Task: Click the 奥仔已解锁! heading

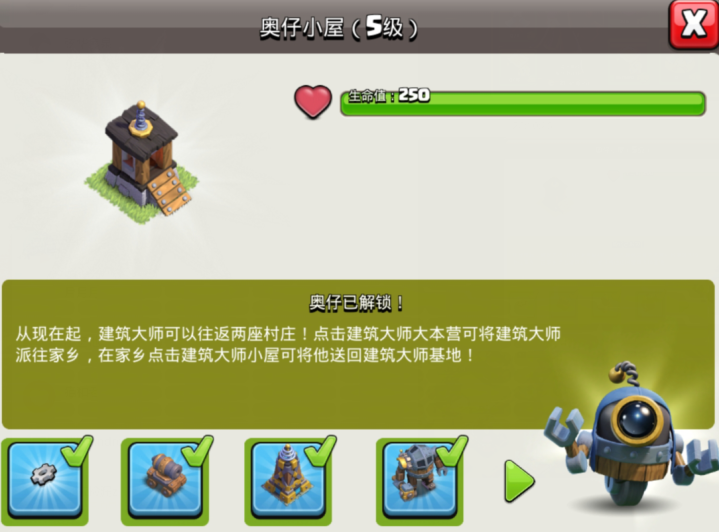Action: tap(357, 303)
